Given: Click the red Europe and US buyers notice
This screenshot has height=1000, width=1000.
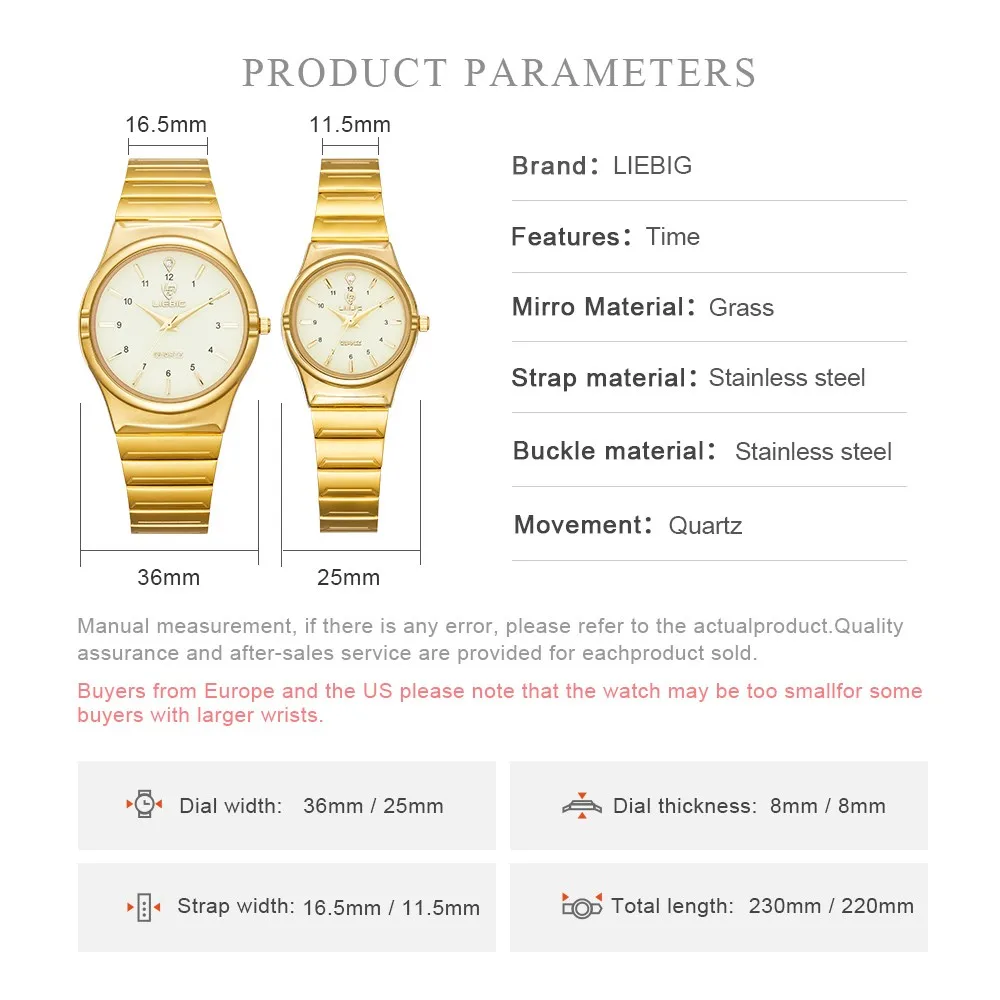Looking at the screenshot, I should pos(499,703).
